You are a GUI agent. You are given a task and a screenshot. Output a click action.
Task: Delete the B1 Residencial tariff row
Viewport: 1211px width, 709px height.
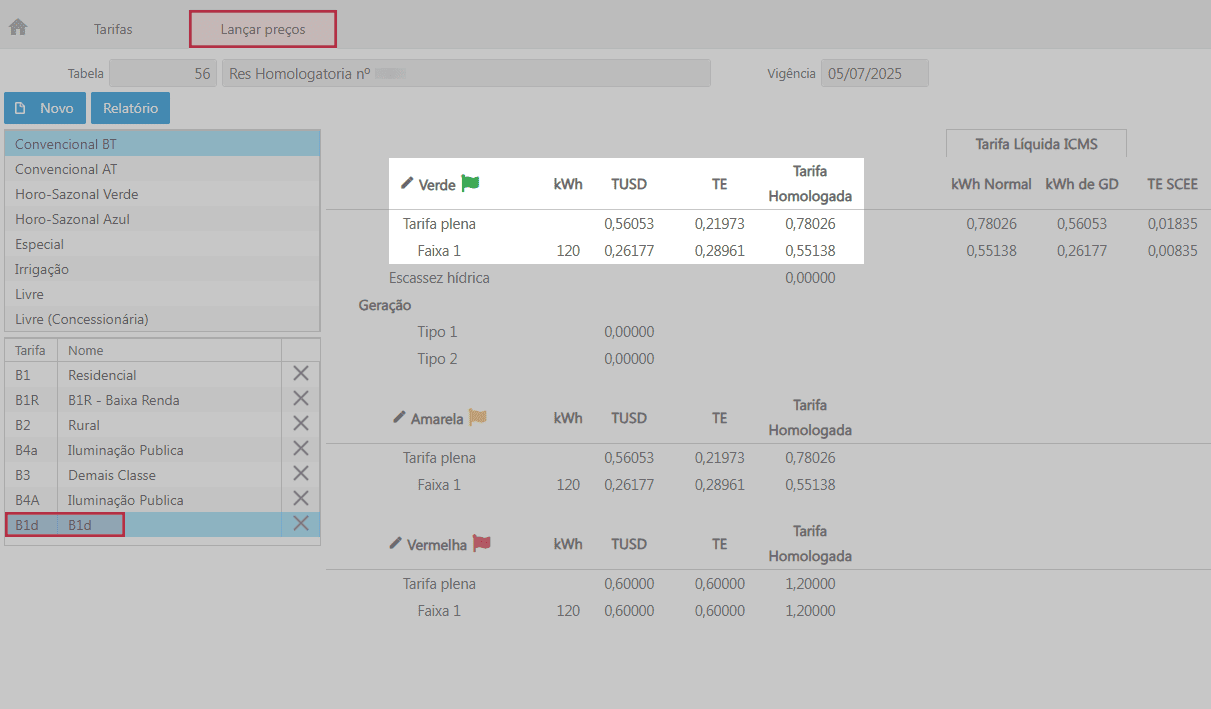click(x=300, y=374)
